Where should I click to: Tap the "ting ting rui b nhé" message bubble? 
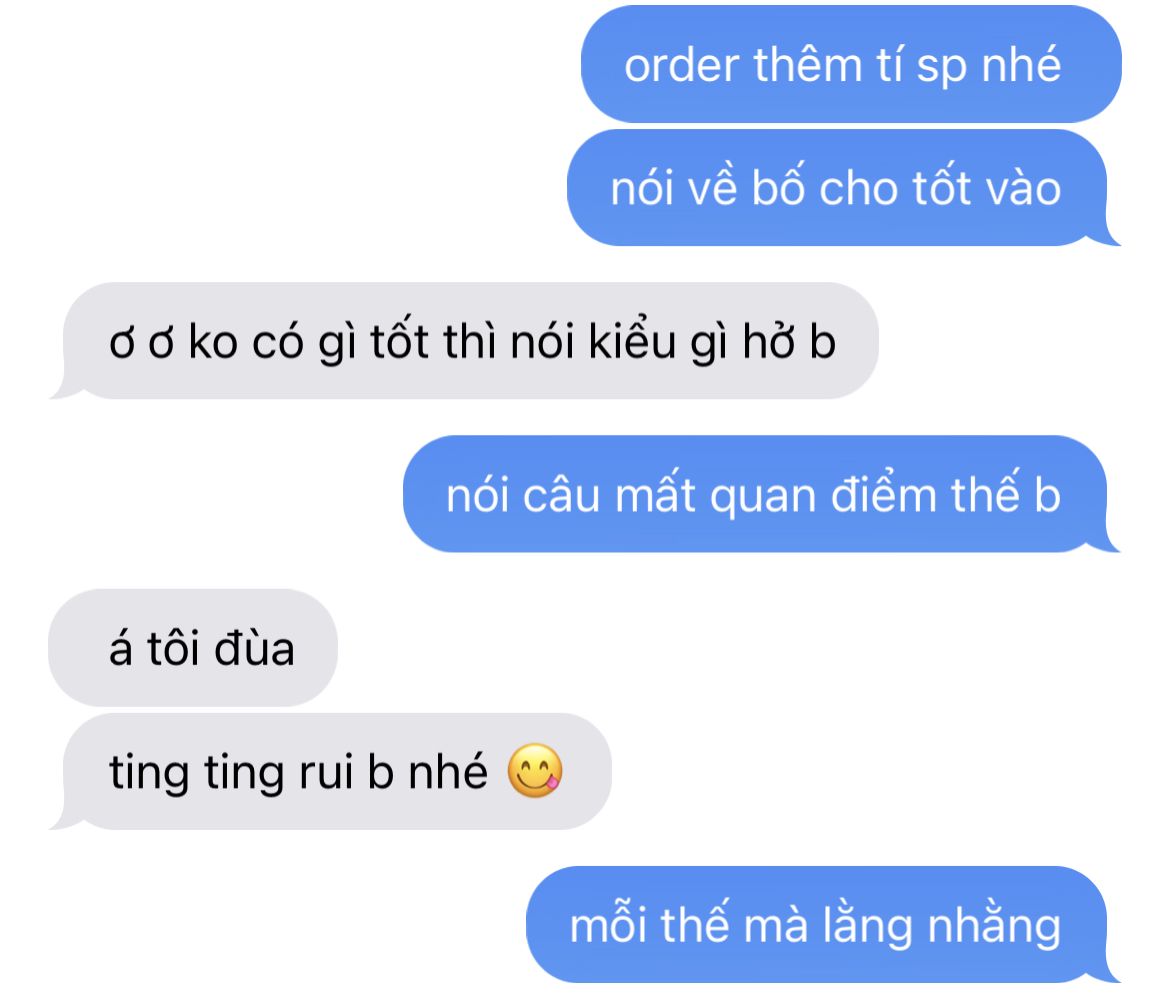330,771
